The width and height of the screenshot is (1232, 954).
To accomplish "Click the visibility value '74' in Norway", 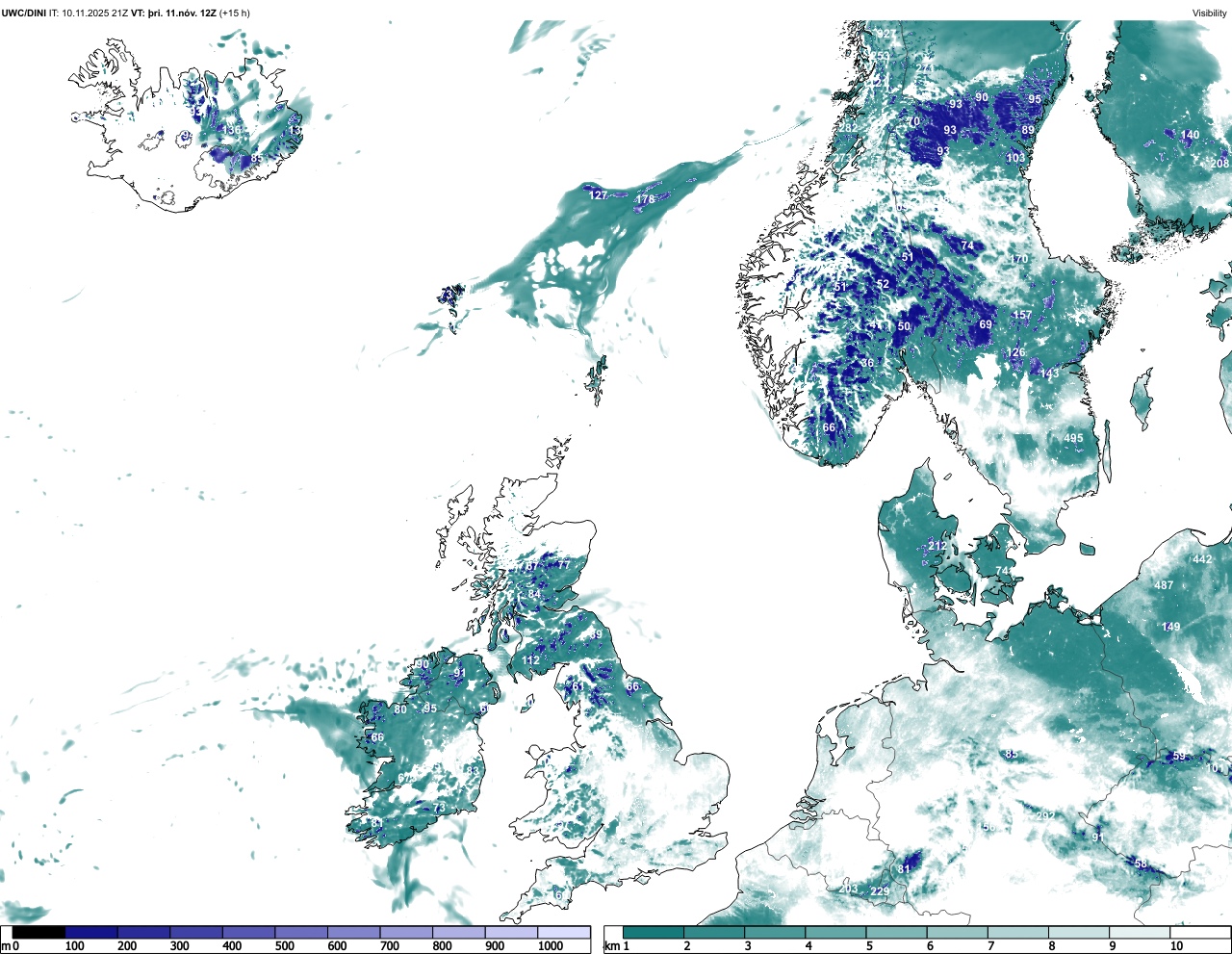I will point(967,245).
